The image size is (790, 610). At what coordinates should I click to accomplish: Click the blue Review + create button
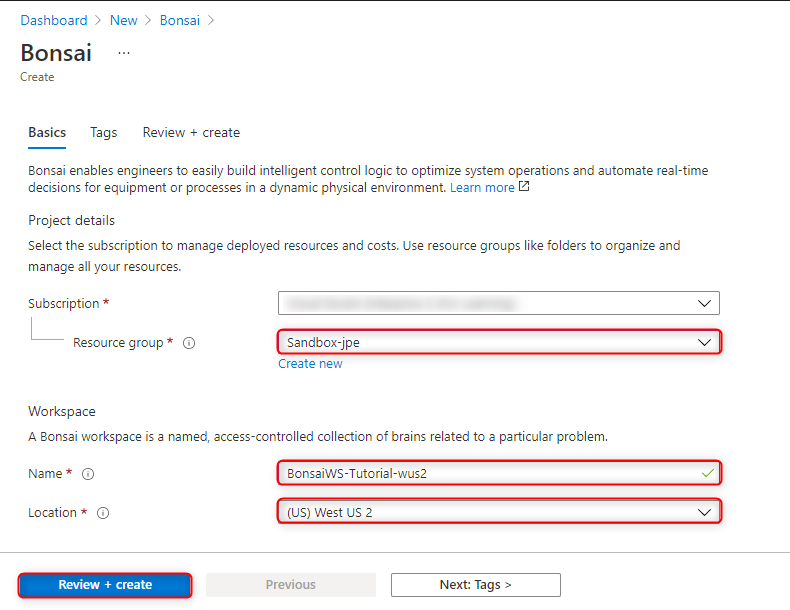pos(105,585)
